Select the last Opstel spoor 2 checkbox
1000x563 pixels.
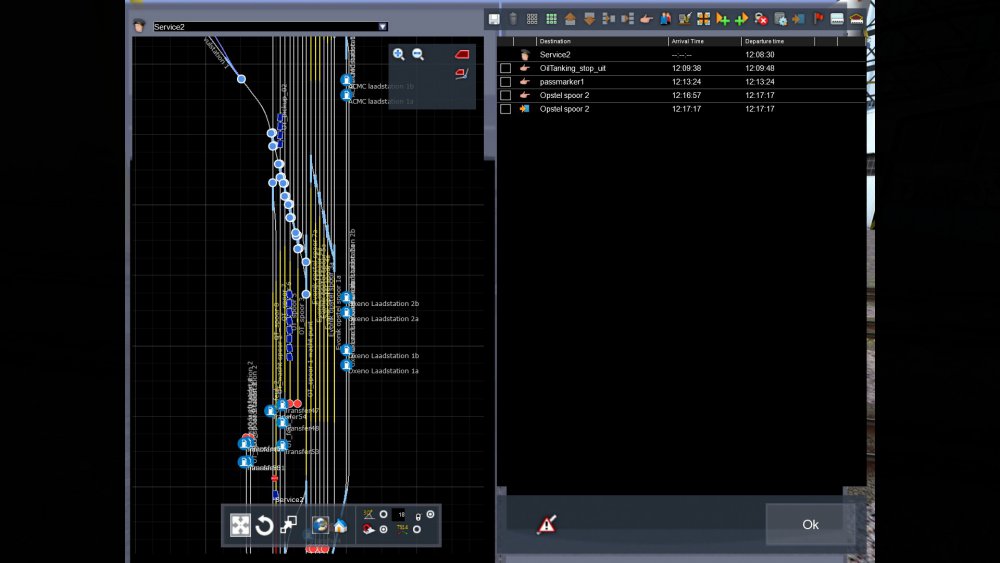(x=506, y=108)
